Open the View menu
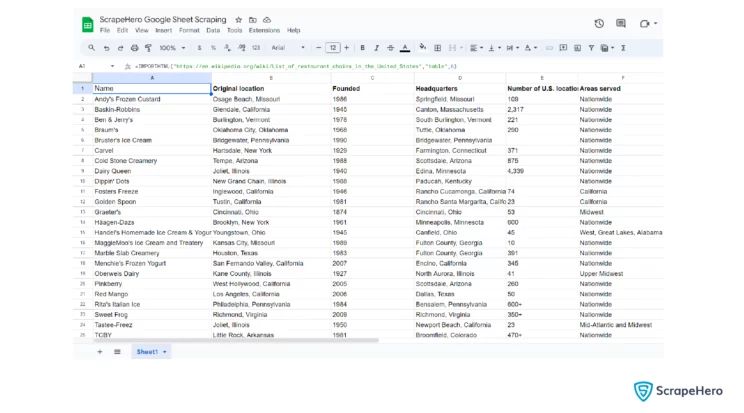This screenshot has width=744, height=413. (x=141, y=30)
